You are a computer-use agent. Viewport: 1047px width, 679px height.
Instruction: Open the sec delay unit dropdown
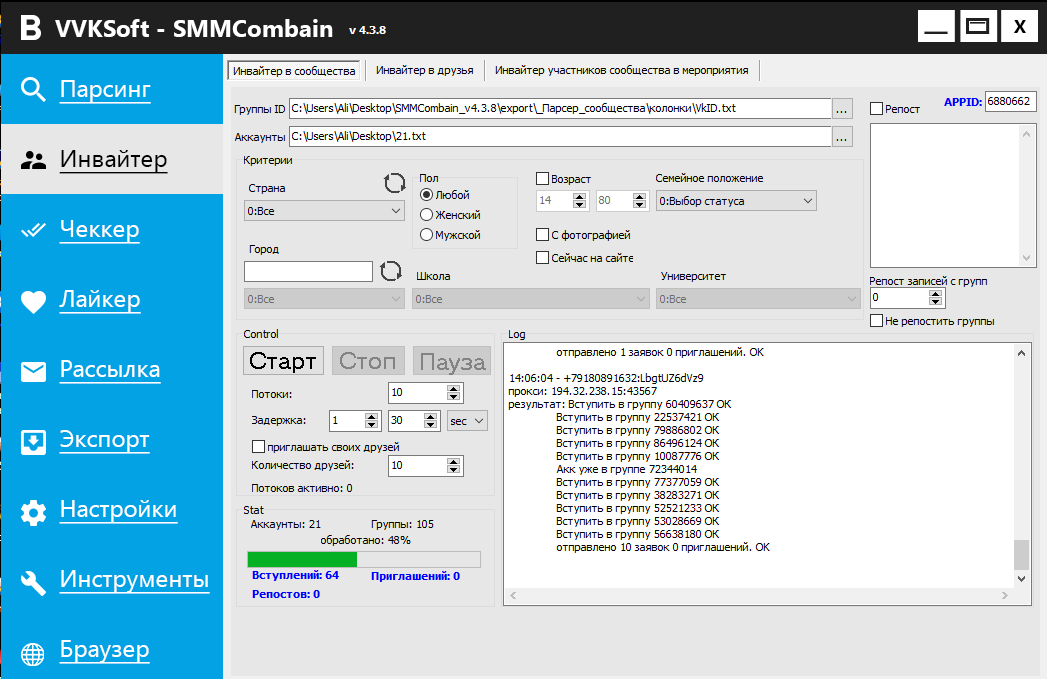(467, 421)
